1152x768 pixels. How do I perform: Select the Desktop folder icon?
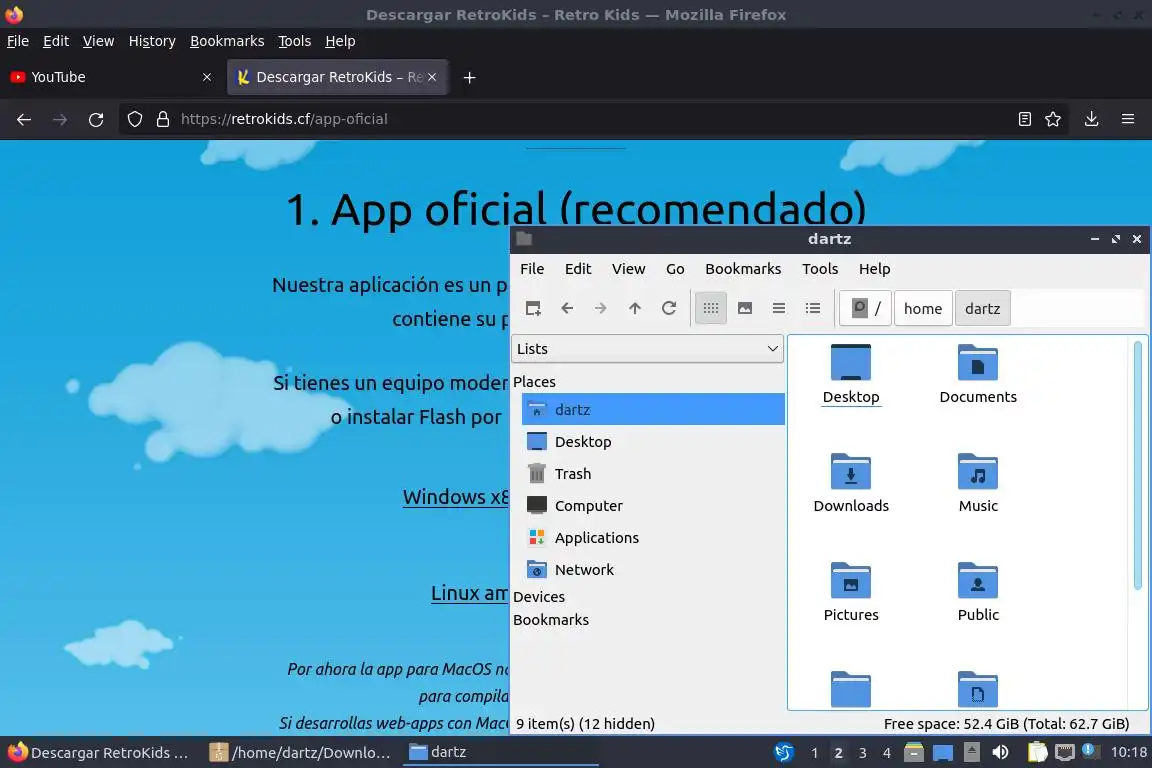(851, 374)
